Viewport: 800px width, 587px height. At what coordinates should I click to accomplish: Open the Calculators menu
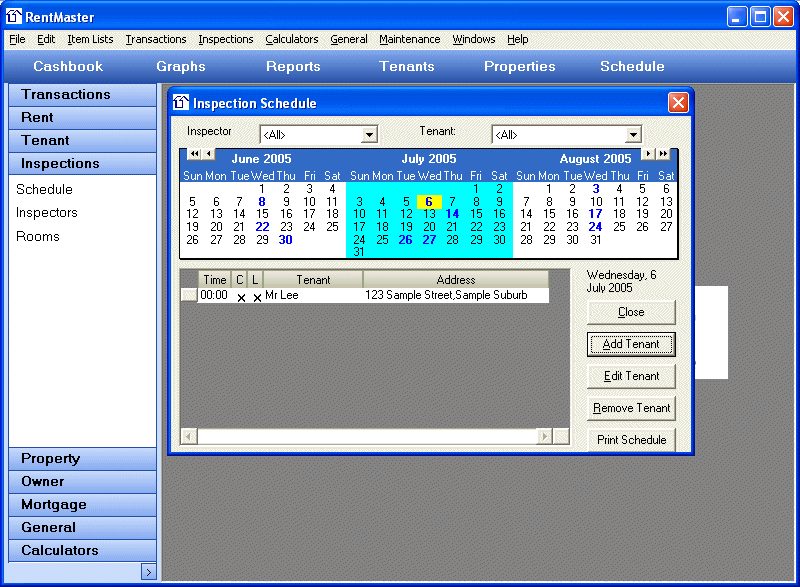coord(291,39)
